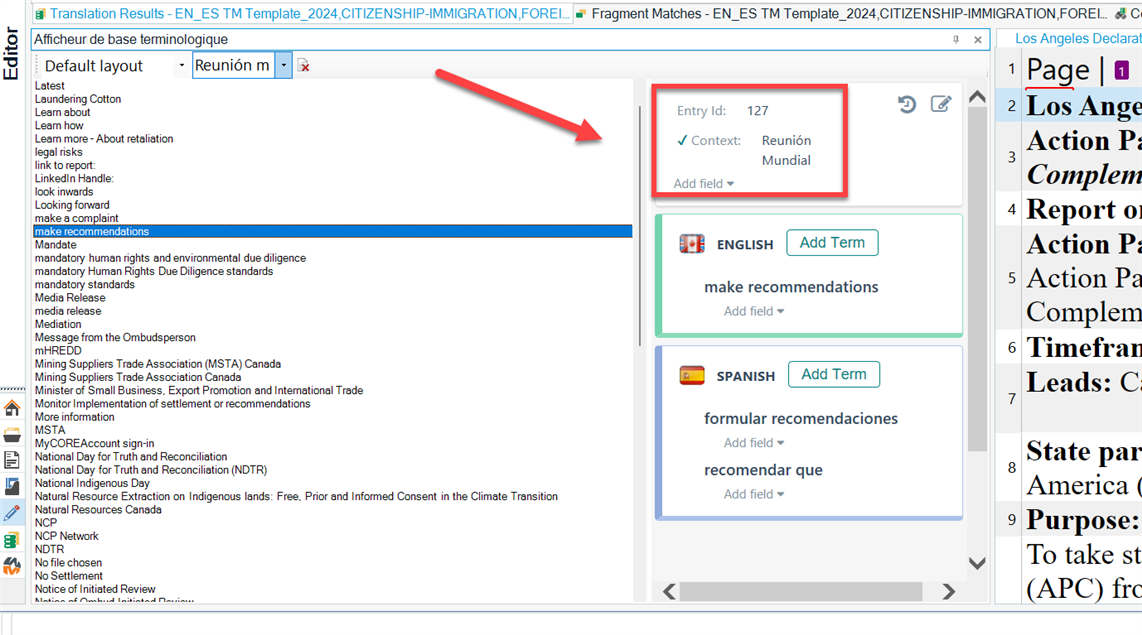This screenshot has height=635, width=1142.
Task: Open the Home view icon in sidebar
Action: tap(12, 409)
